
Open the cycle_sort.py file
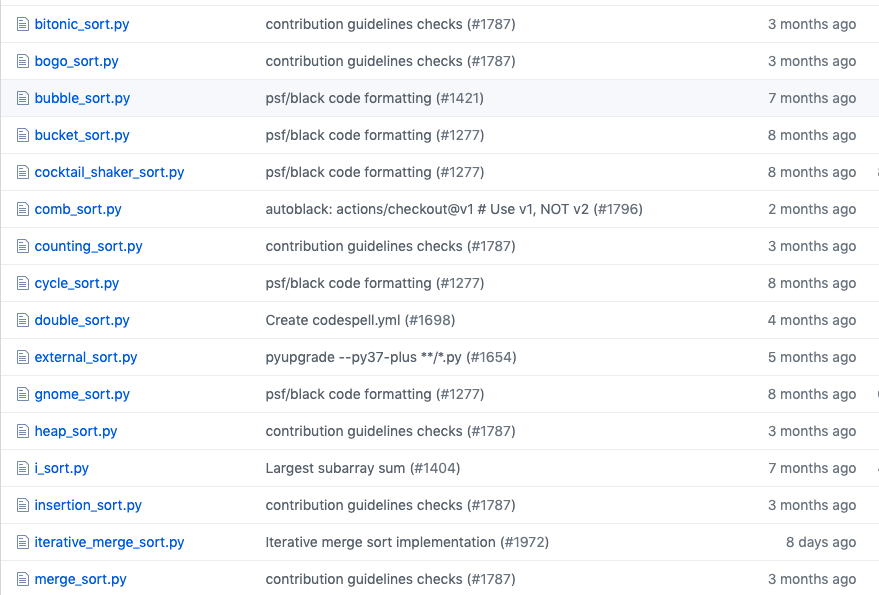click(x=77, y=283)
